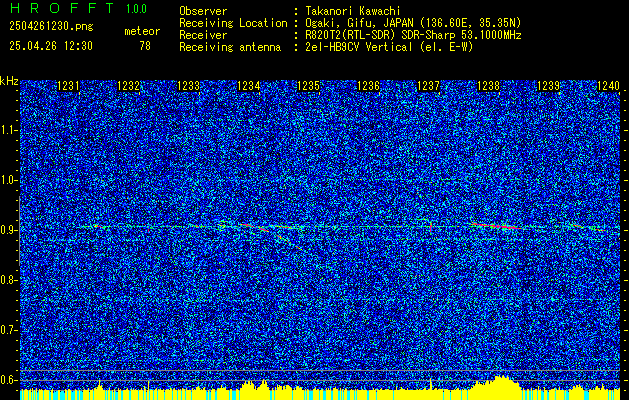Click the kHz axis unit label
The width and height of the screenshot is (629, 400).
click(x=9, y=81)
